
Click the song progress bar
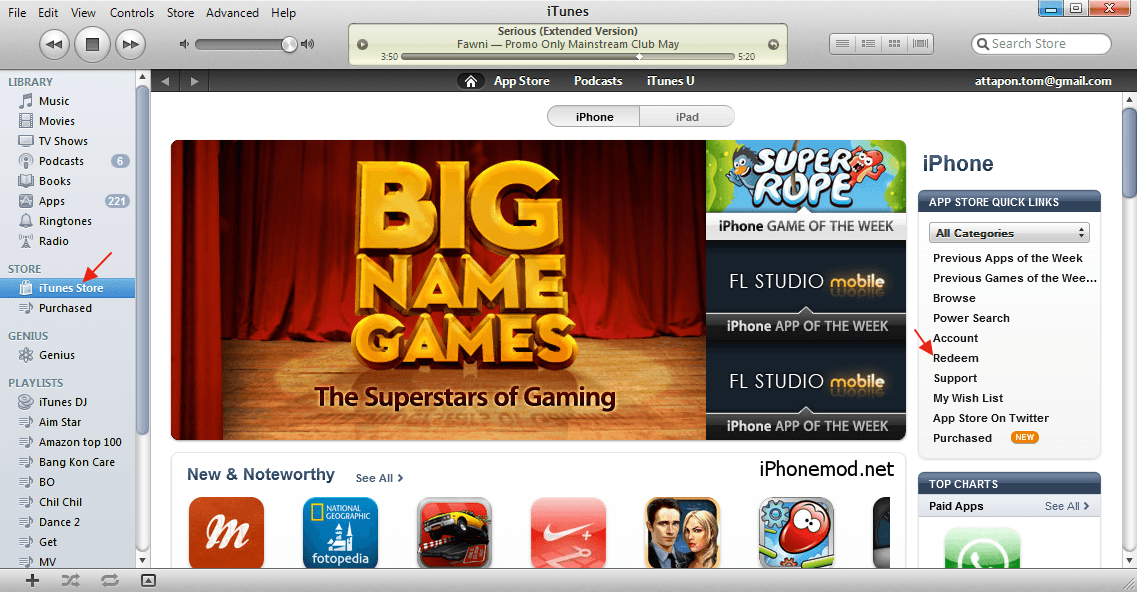(568, 56)
